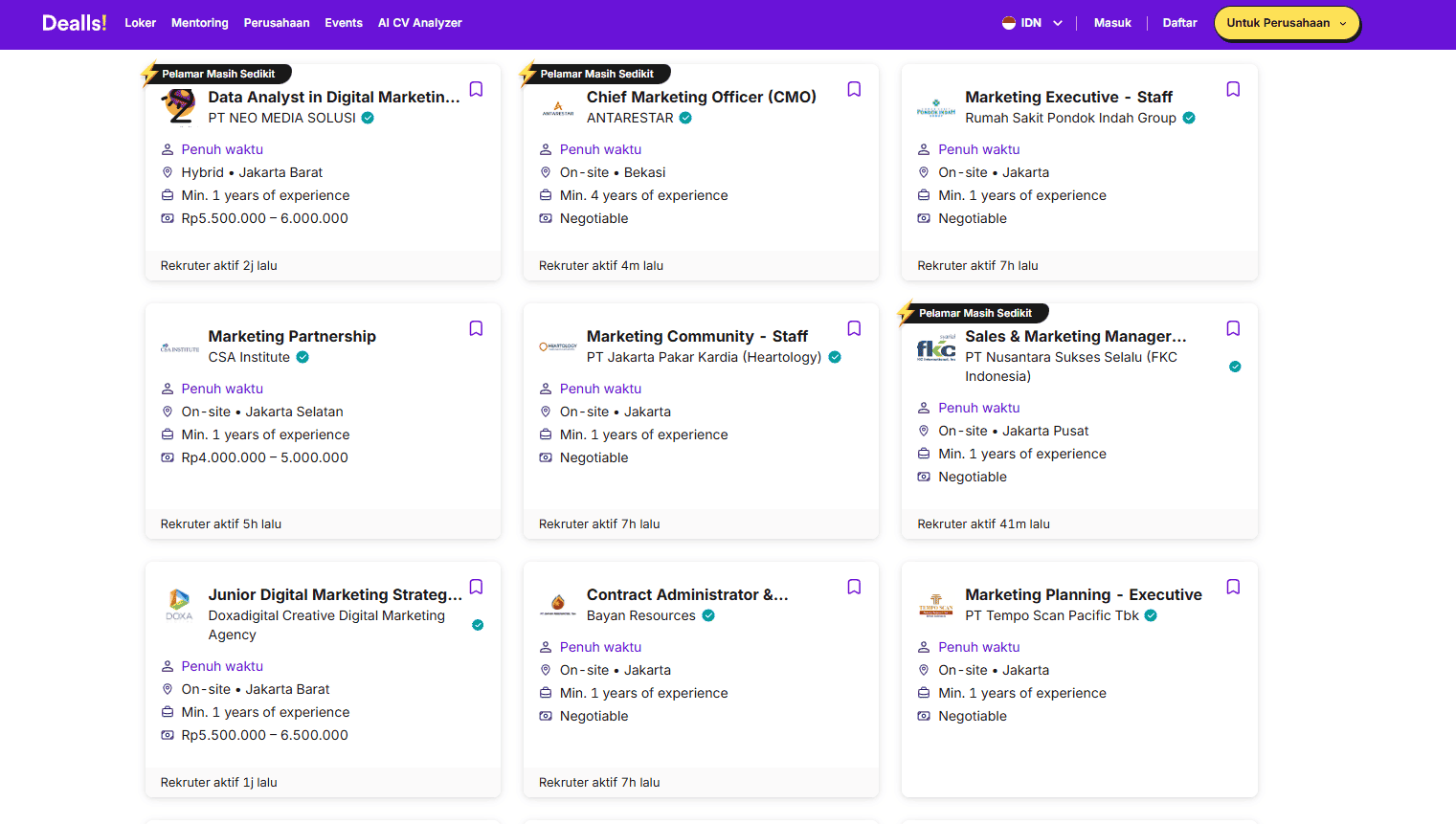Open Chief Marketing Officer (CMO) job title
The width and height of the screenshot is (1456, 824).
point(702,97)
